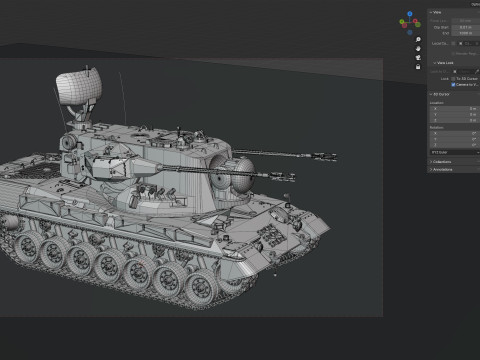Expand the Collections panel
480x360 pixels.
pyautogui.click(x=440, y=162)
